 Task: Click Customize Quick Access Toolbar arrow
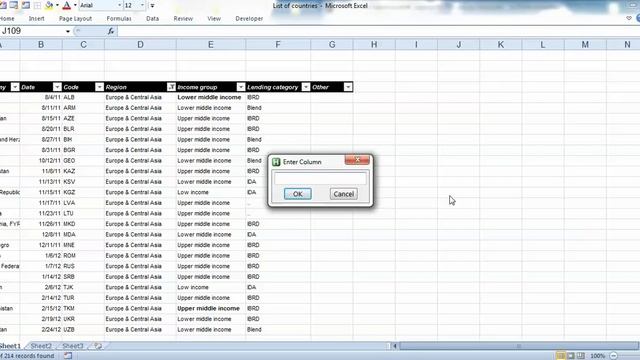point(152,6)
